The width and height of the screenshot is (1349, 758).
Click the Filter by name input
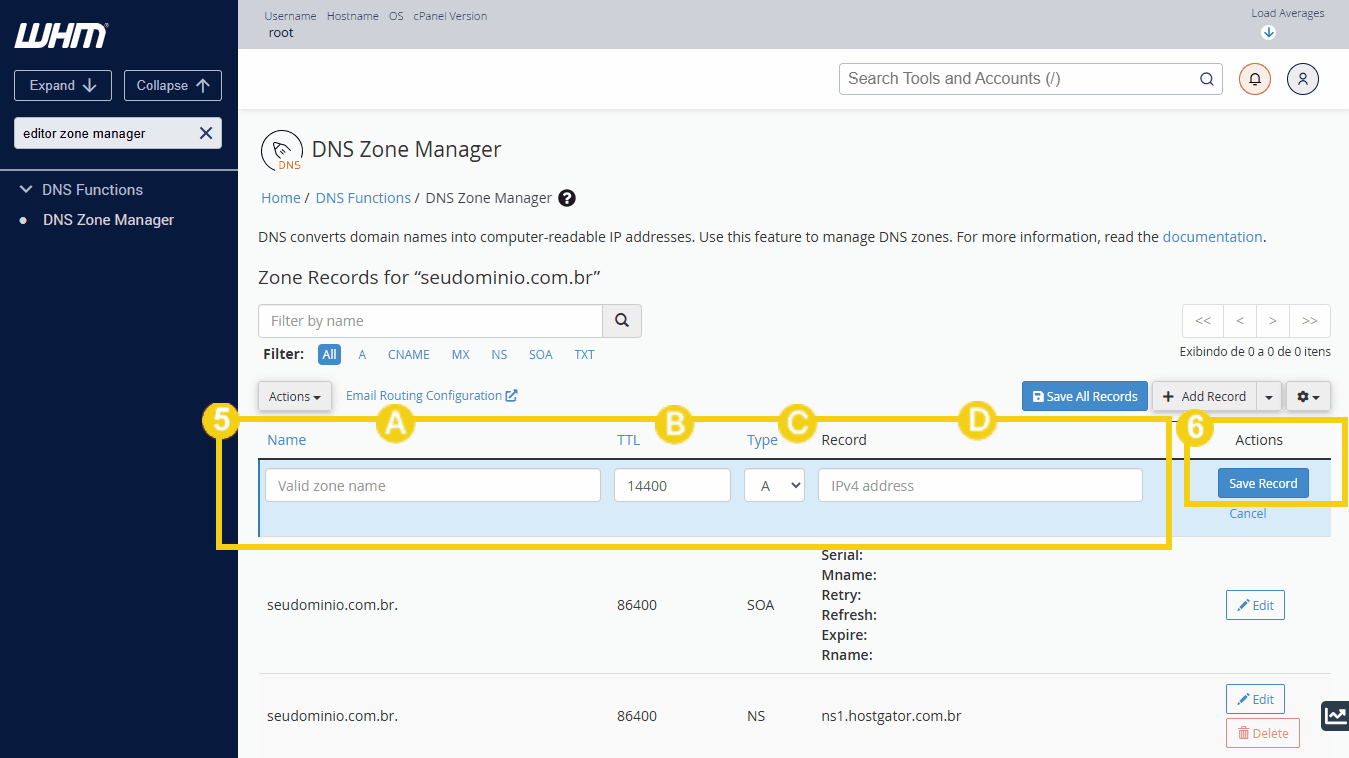tap(430, 321)
